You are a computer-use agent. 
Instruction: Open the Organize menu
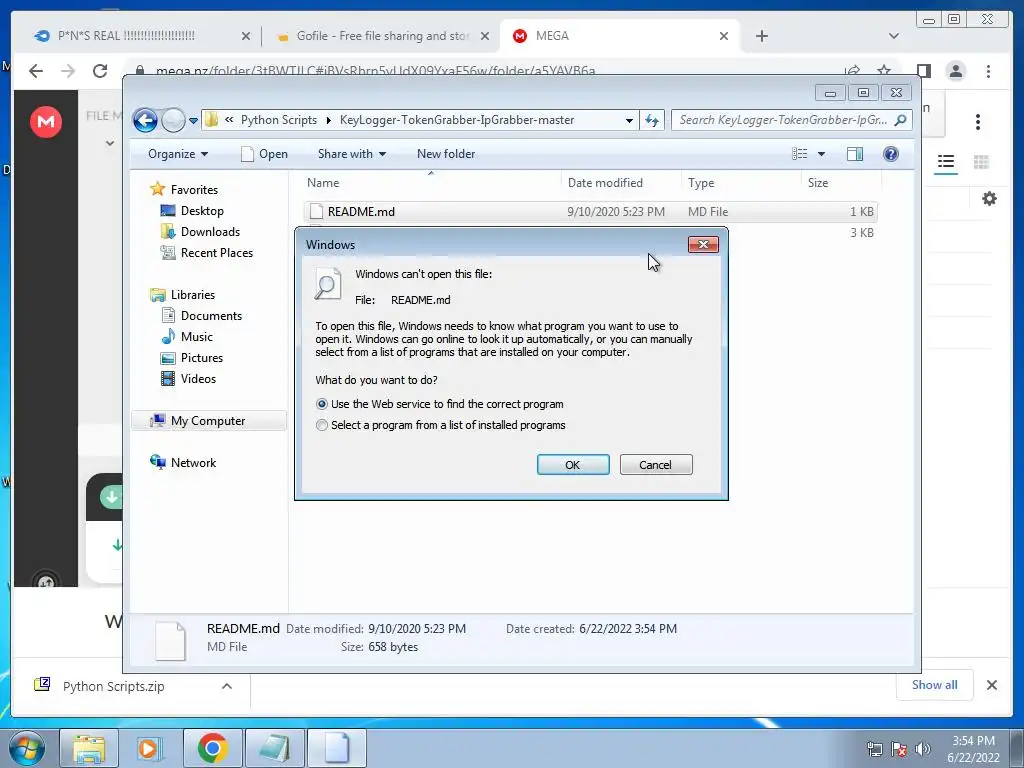tap(178, 154)
